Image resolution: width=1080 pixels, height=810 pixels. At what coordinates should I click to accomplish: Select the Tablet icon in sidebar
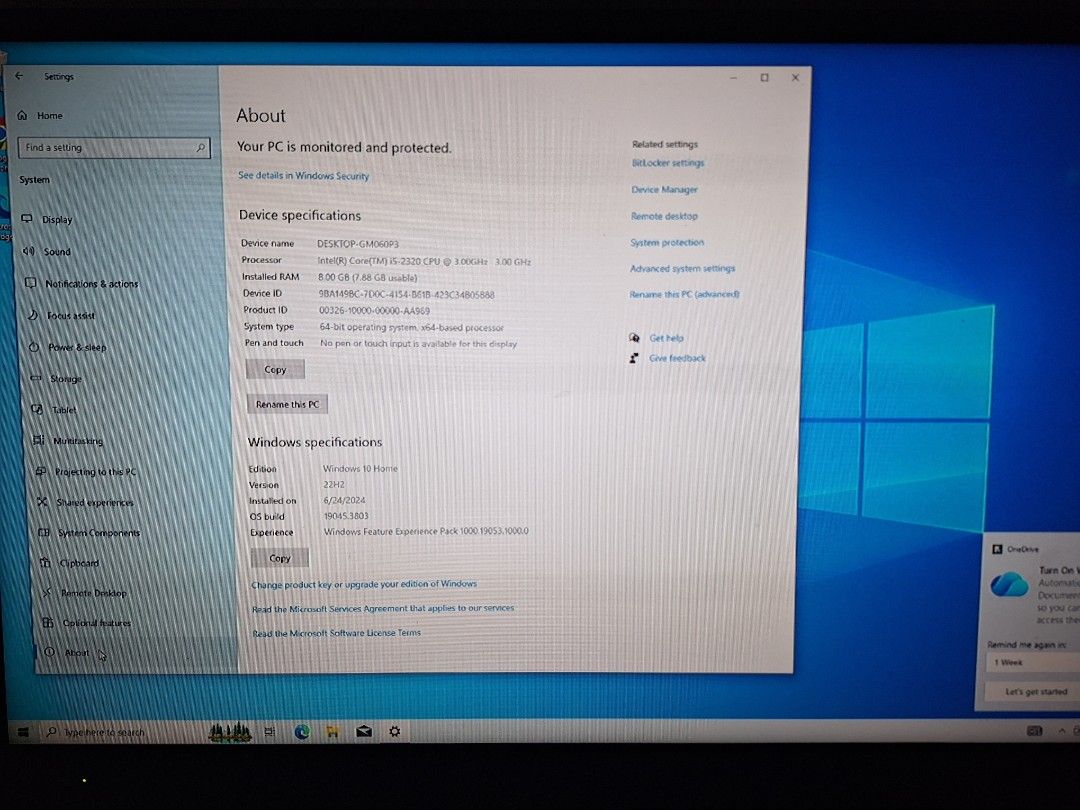point(37,409)
